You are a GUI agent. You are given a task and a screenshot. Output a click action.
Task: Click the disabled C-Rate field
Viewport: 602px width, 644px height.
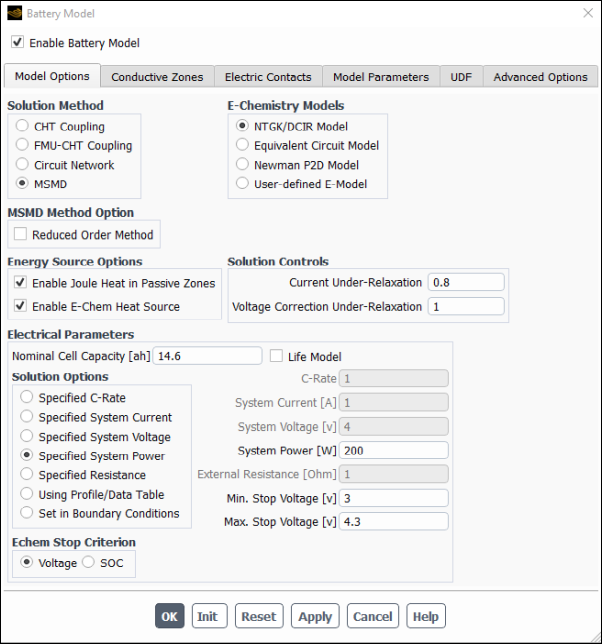394,378
